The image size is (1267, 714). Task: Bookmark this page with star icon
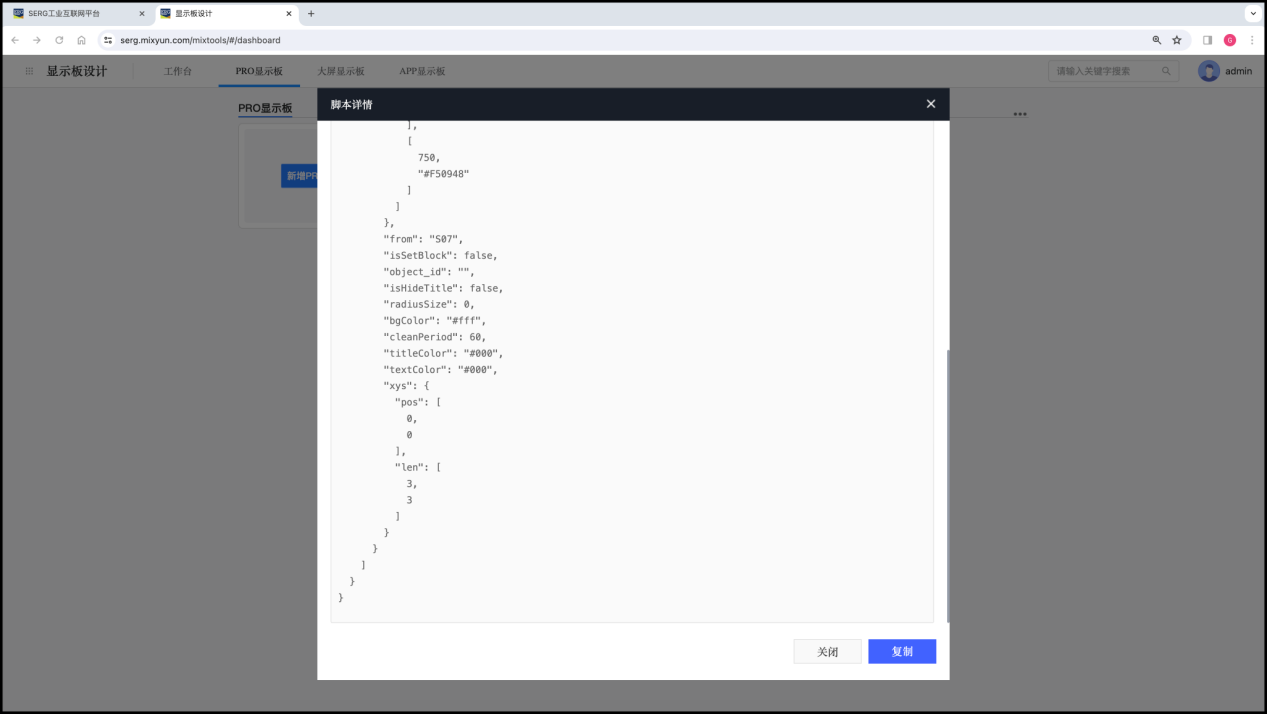click(1177, 40)
